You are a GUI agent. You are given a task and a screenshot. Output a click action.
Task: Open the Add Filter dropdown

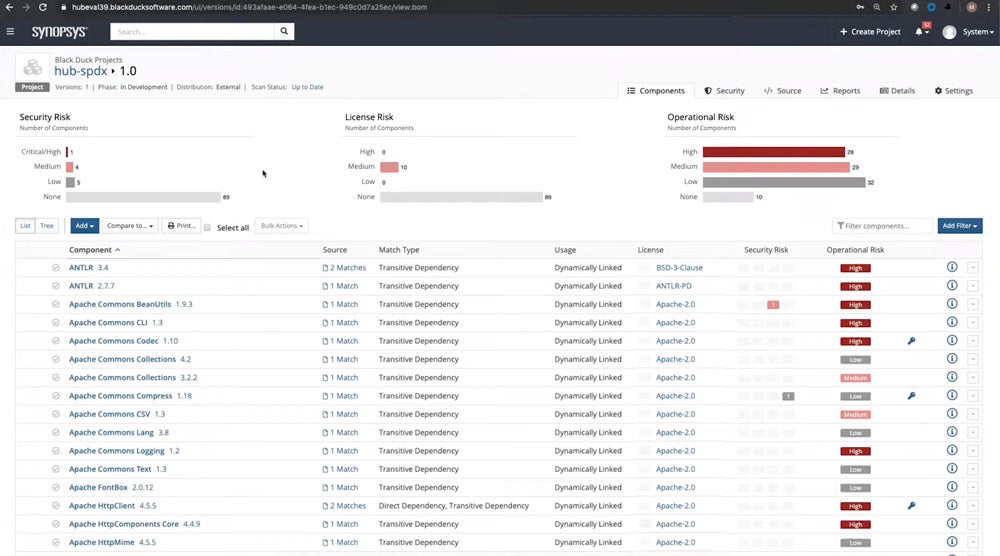960,226
